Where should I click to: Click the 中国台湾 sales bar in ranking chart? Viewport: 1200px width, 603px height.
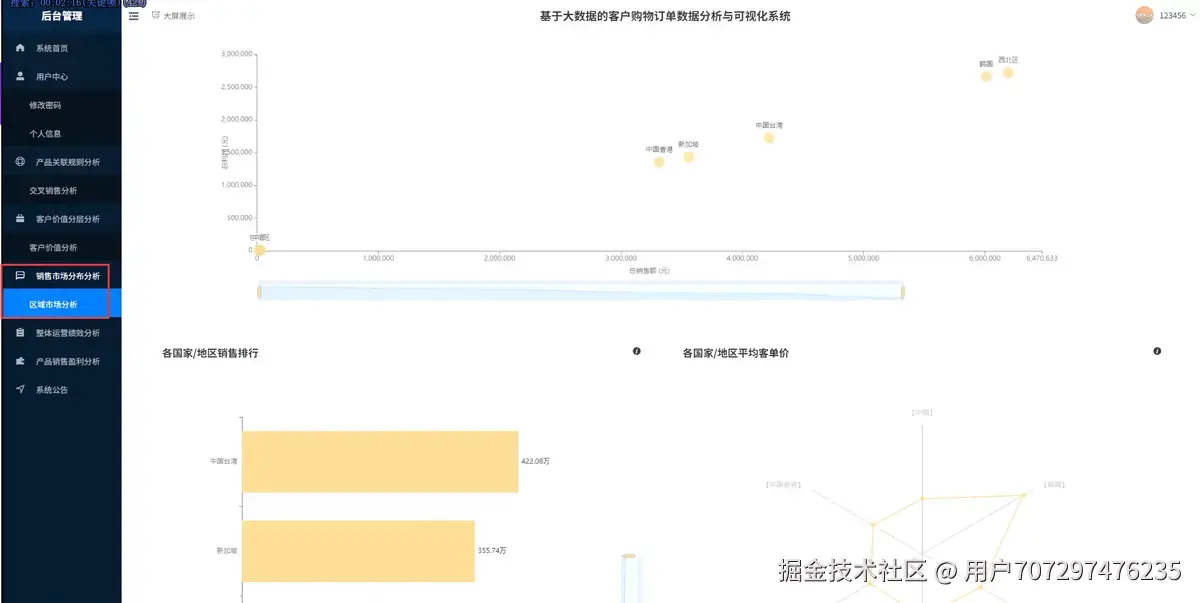(x=380, y=461)
